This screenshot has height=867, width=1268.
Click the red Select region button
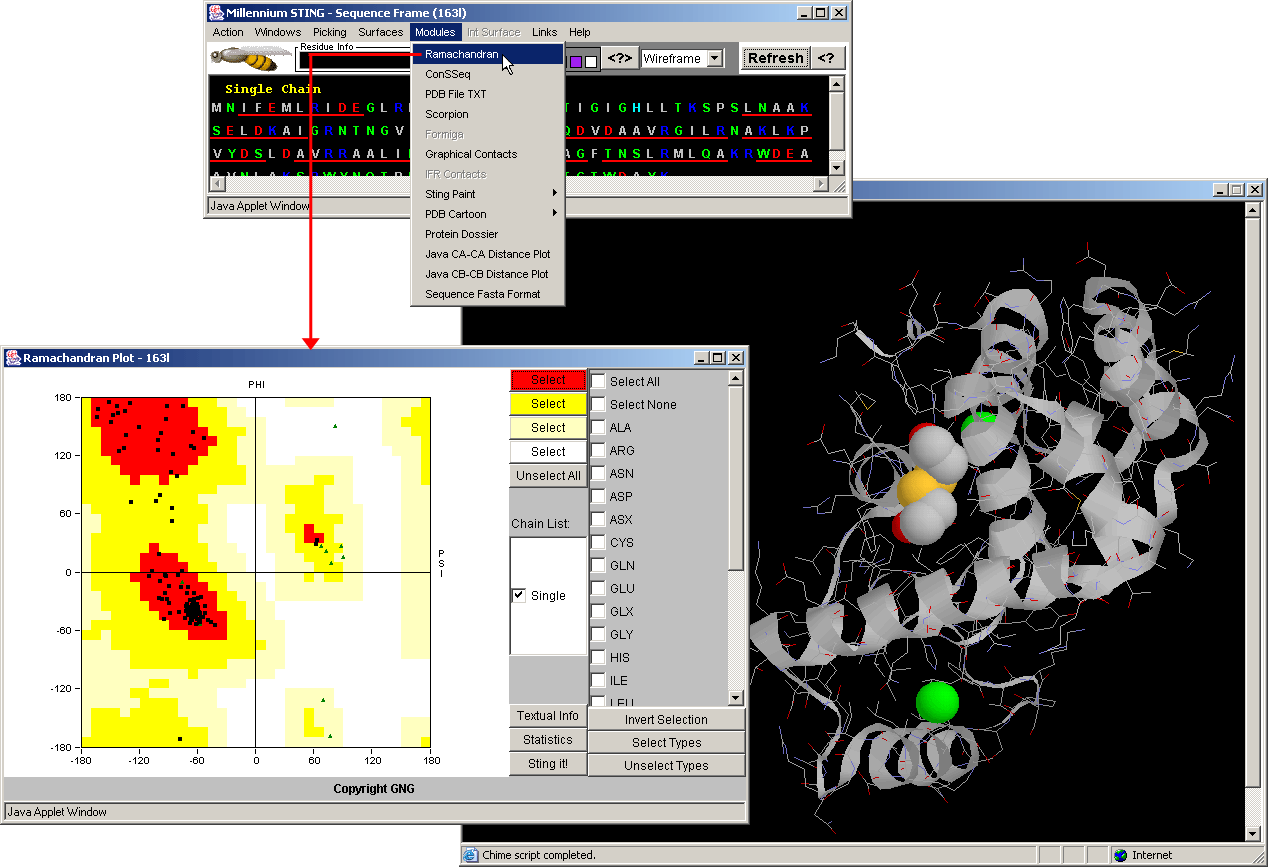click(548, 380)
